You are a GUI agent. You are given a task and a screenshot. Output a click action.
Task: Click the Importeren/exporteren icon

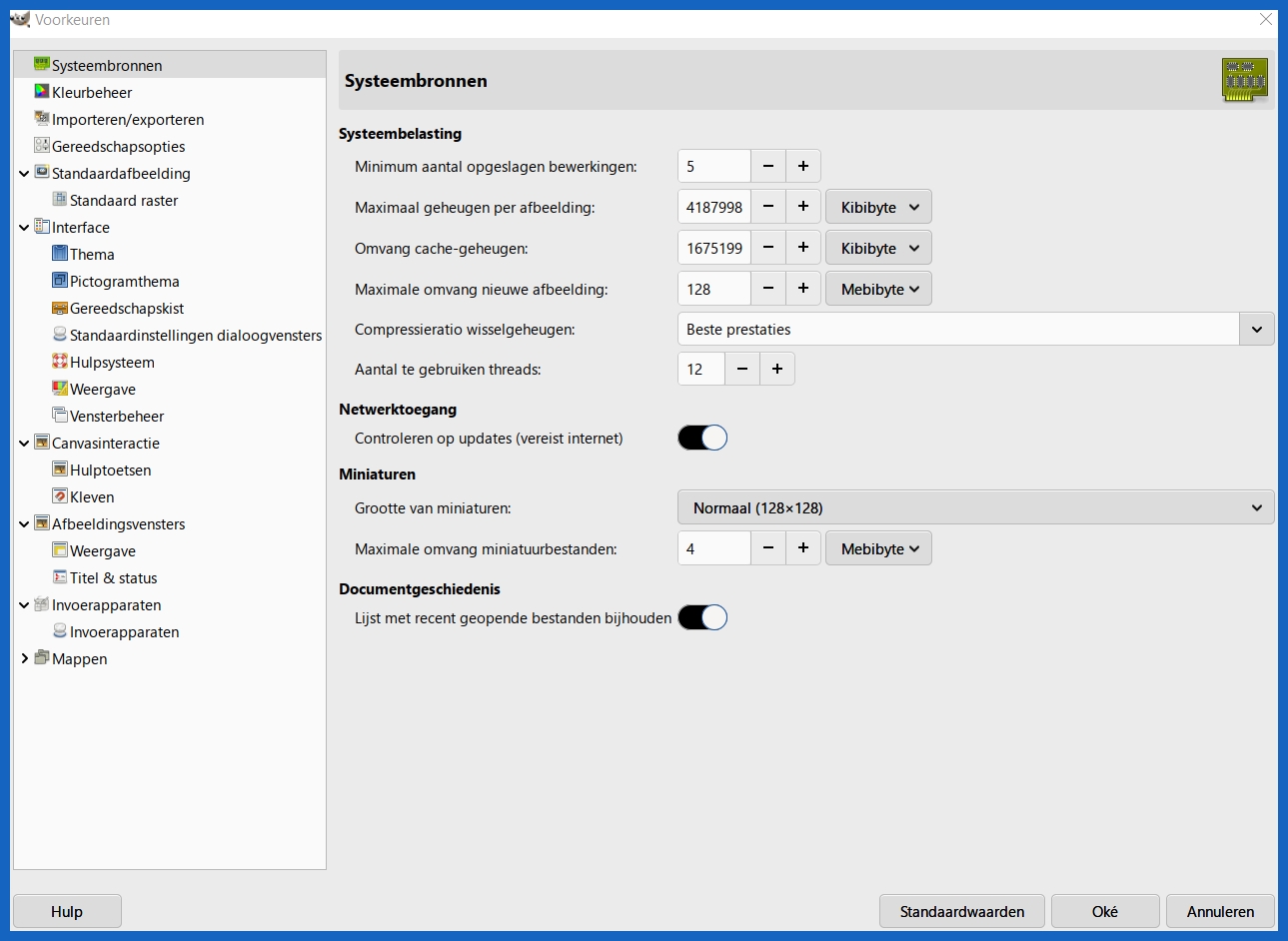pos(42,118)
